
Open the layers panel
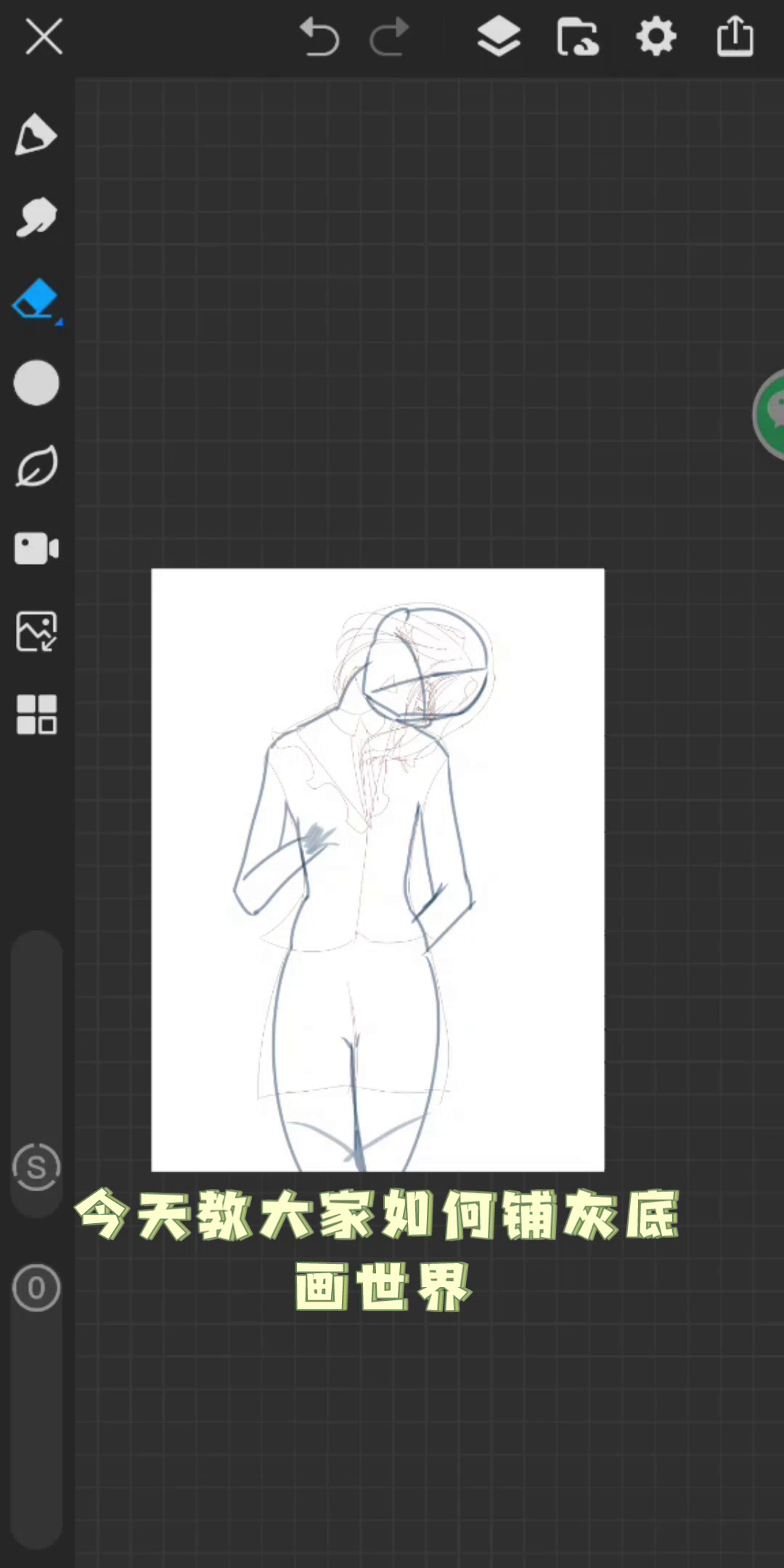tap(499, 37)
